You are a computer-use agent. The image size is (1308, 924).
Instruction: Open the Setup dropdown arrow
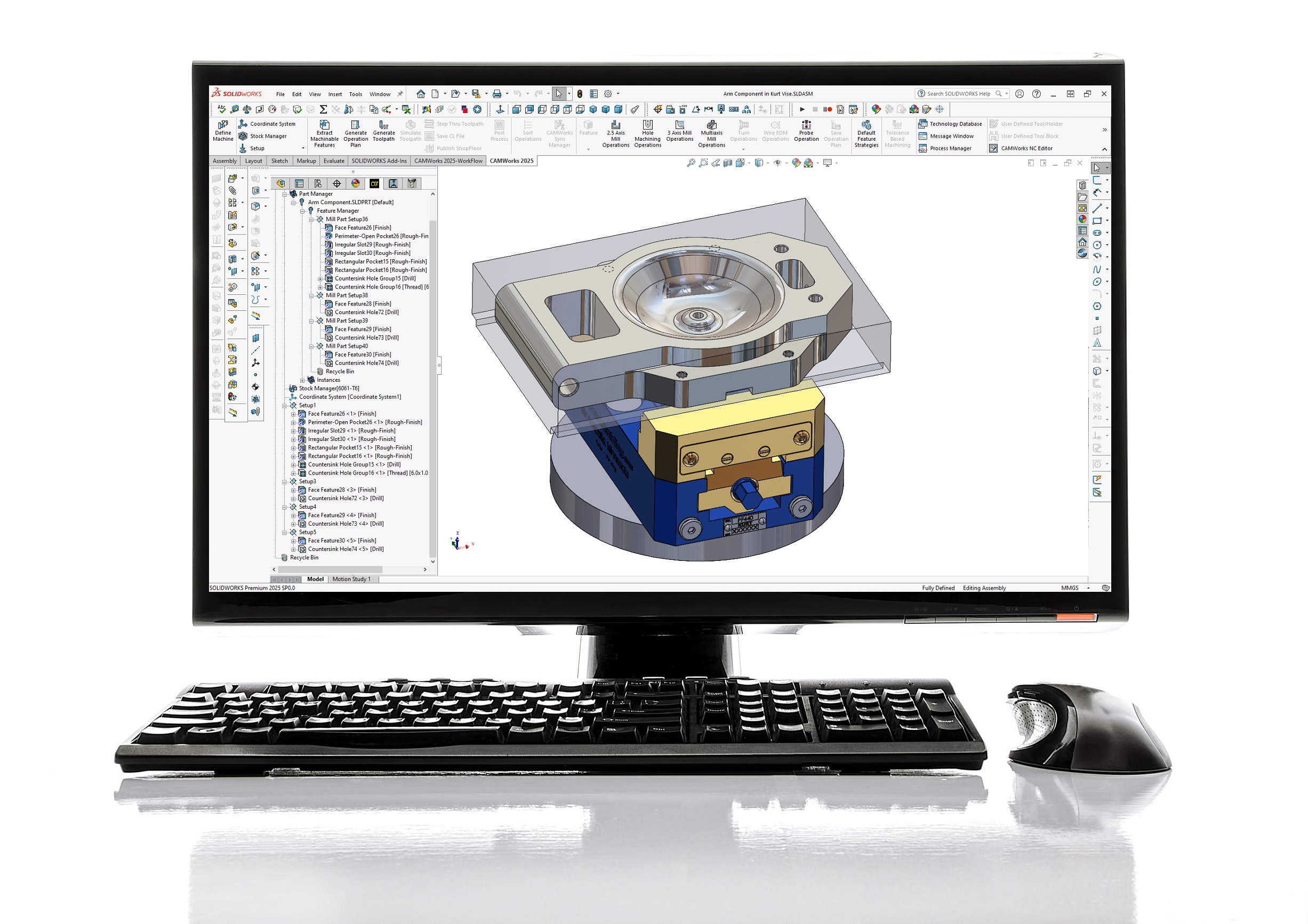tap(302, 148)
